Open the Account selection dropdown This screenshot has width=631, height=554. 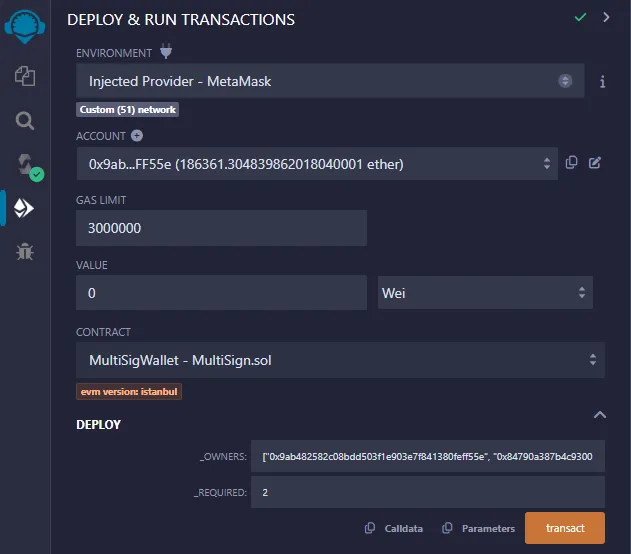(317, 163)
